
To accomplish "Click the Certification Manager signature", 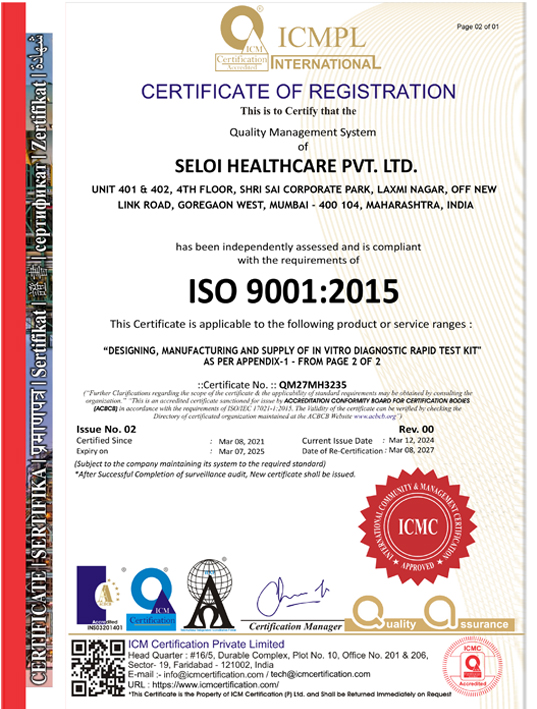I will 292,596.
